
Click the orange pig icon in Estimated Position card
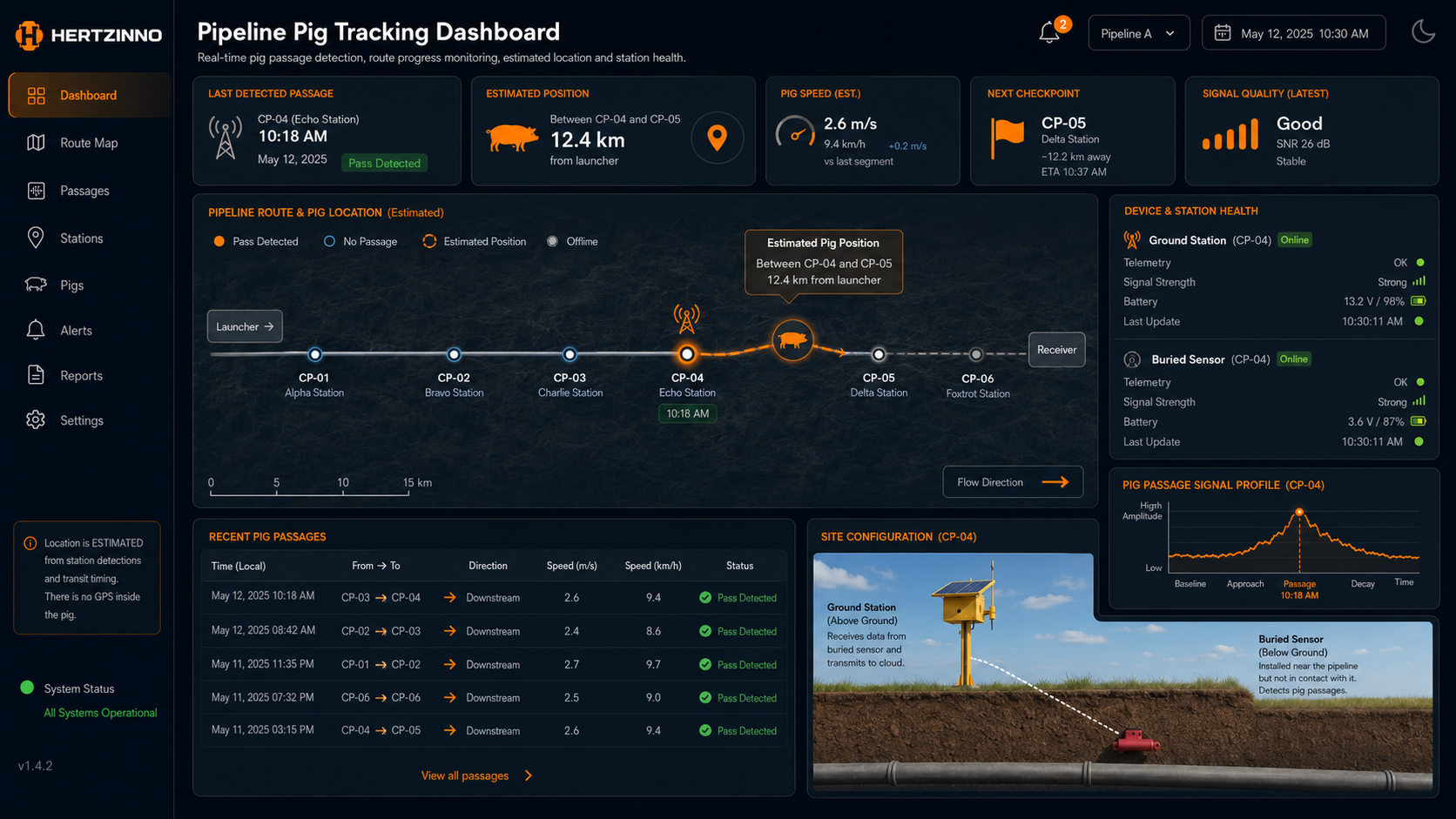click(512, 138)
